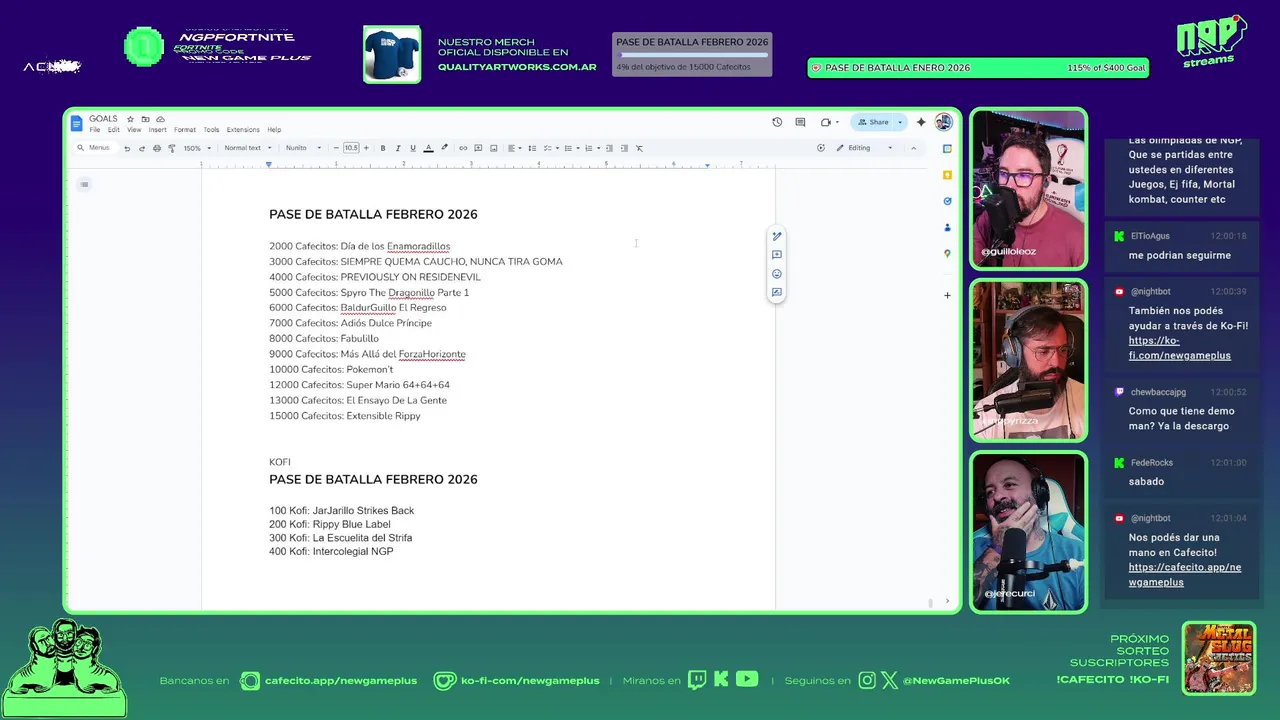Increase font size with plus button
This screenshot has width=1280, height=720.
pos(366,148)
